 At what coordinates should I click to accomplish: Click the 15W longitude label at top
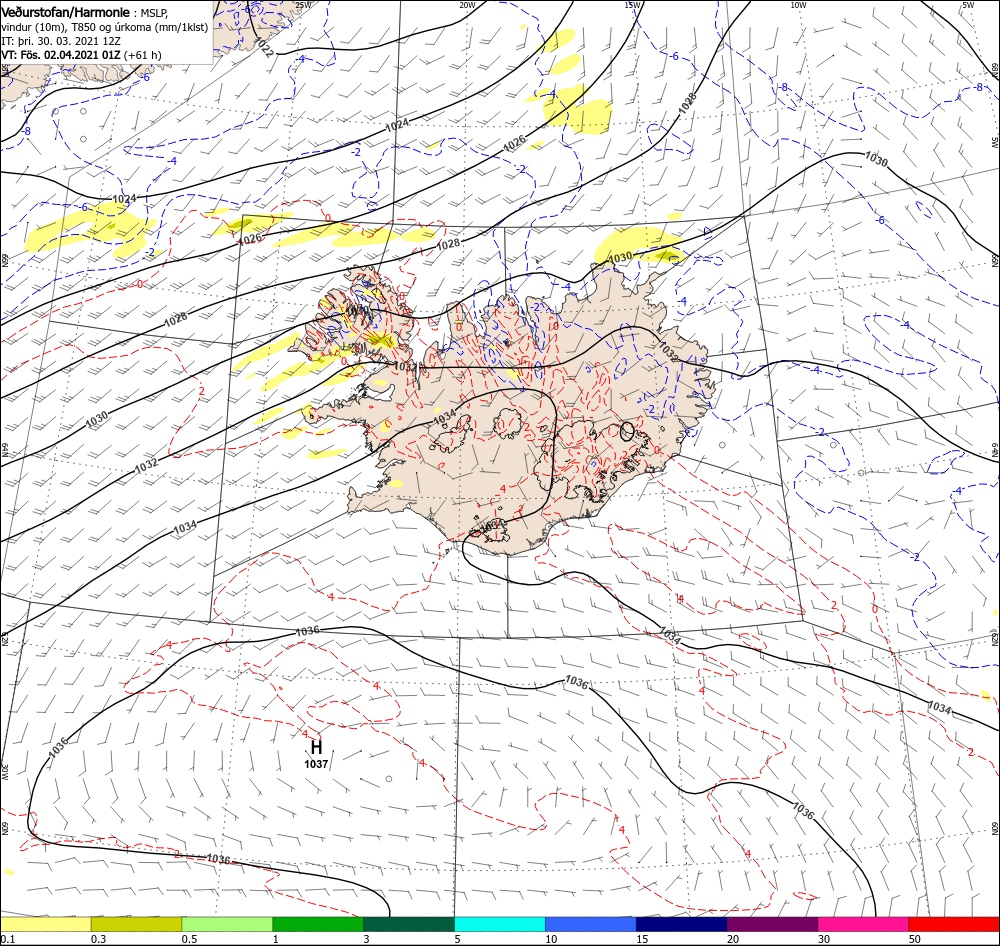632,5
